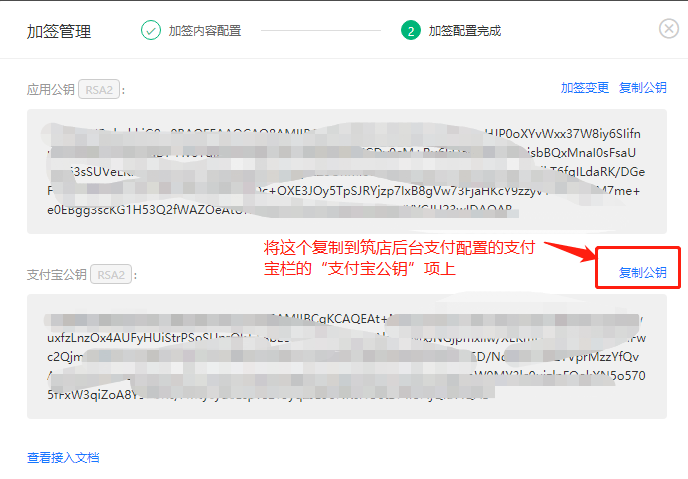Click the progress line between steps
This screenshot has width=688, height=479.
(321, 30)
